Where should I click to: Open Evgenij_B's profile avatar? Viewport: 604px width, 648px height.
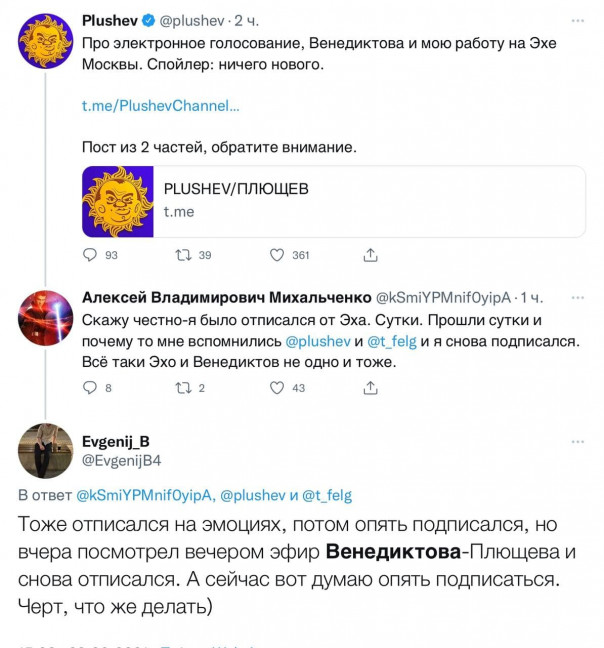tap(44, 452)
